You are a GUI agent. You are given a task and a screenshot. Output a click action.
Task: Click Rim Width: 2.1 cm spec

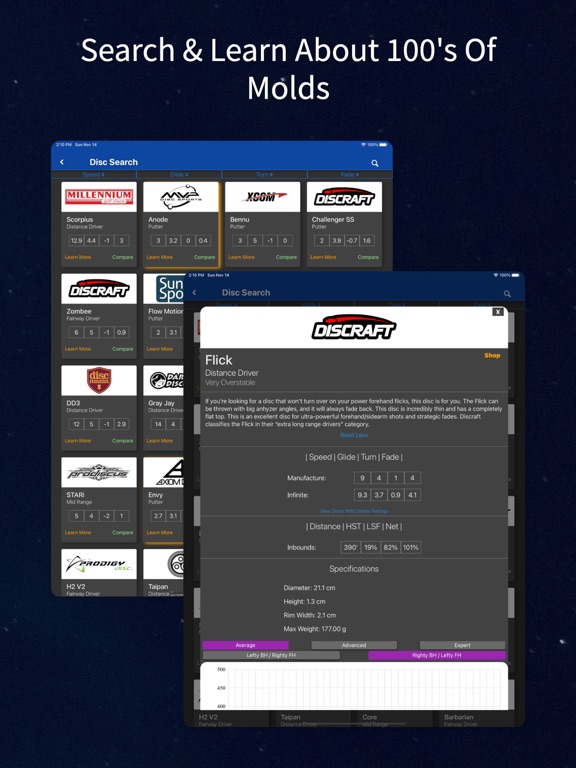point(310,615)
